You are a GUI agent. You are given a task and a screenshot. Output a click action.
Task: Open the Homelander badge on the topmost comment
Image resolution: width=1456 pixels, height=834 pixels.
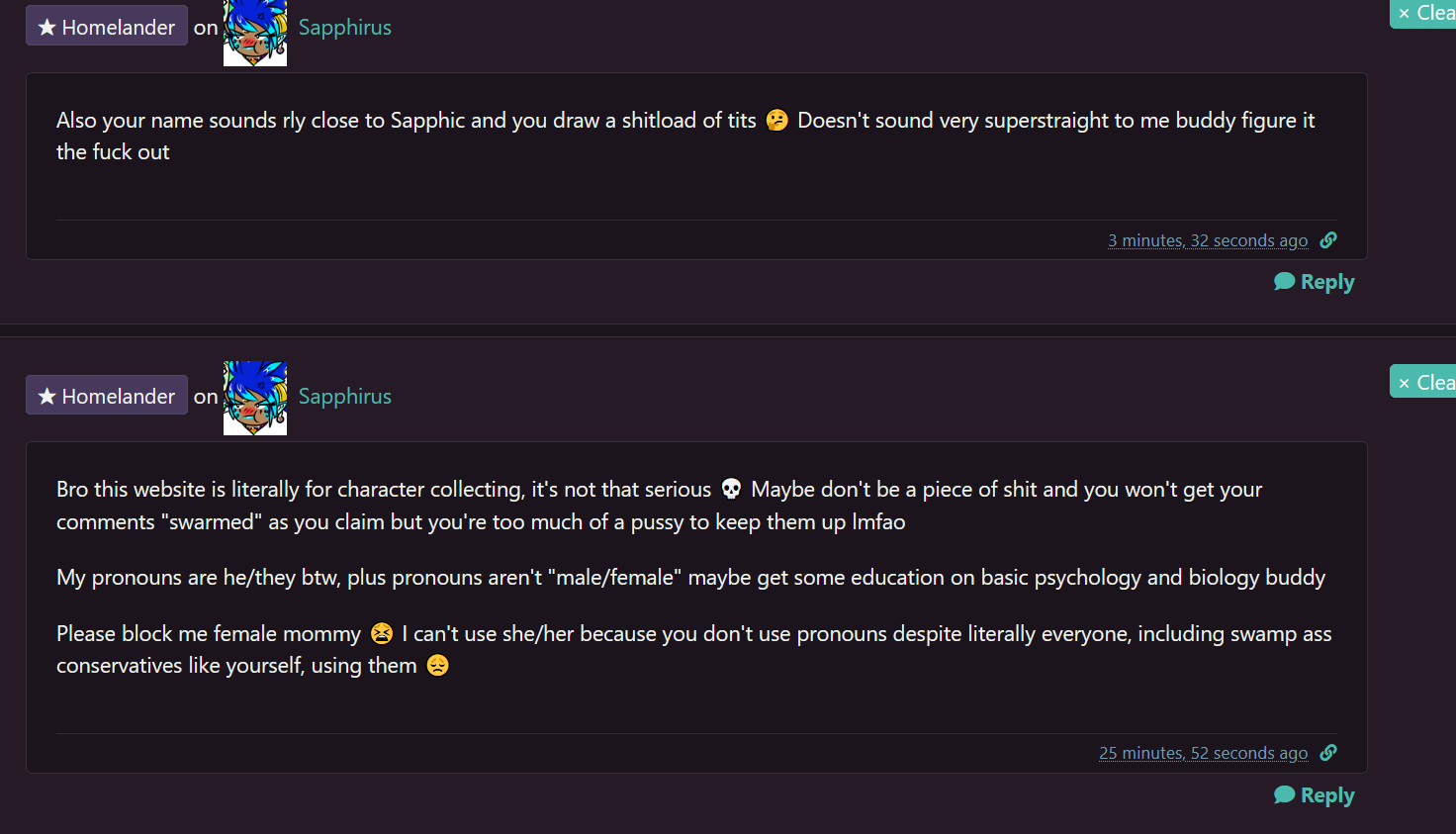107,28
